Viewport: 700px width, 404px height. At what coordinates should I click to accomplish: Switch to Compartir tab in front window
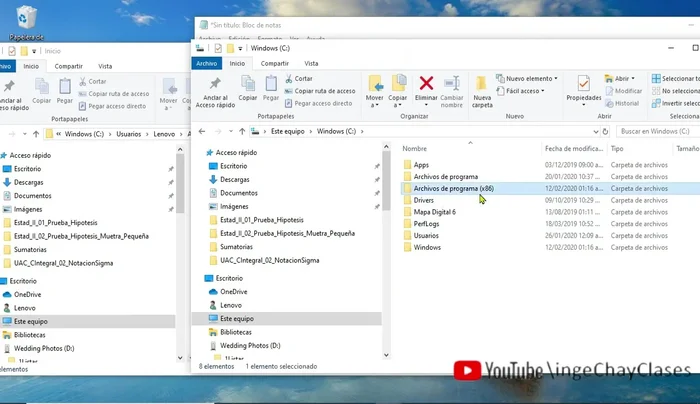275,63
